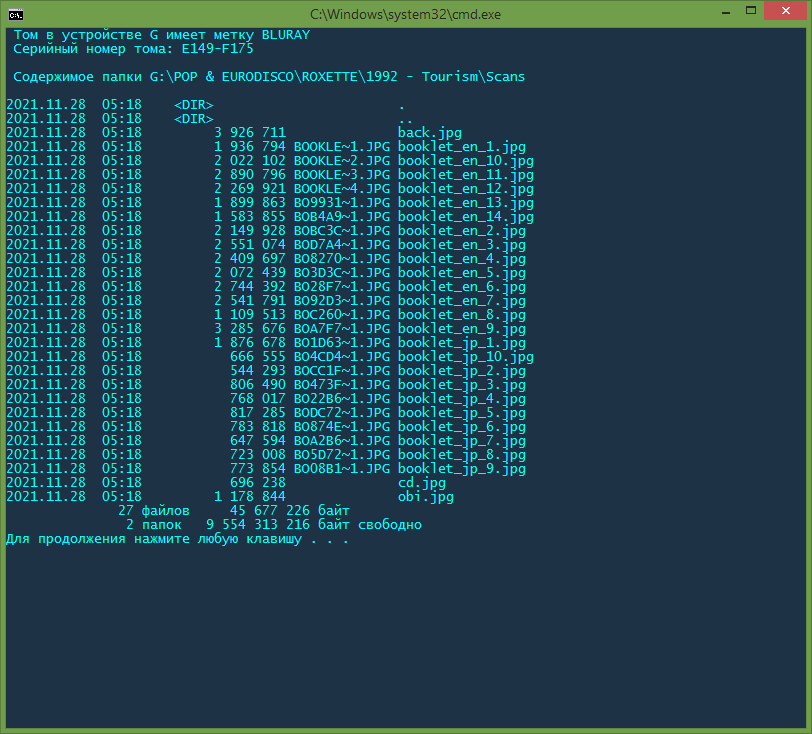
Task: Click file name booklet_en_4.jpg
Action: tap(461, 259)
